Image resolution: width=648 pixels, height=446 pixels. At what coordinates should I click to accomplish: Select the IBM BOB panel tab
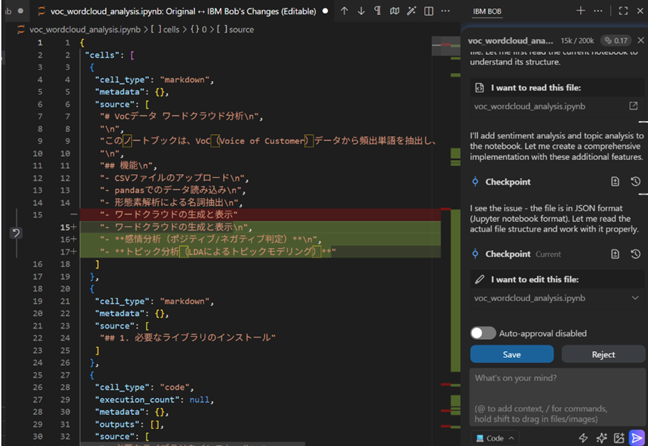pos(487,12)
